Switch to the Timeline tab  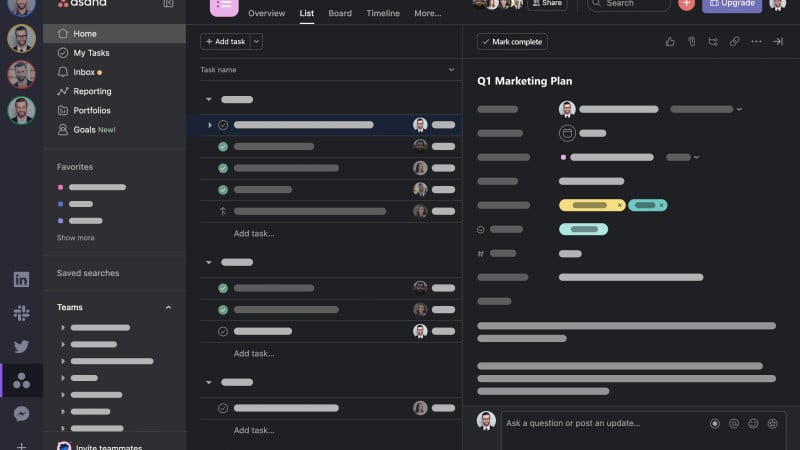click(x=383, y=13)
